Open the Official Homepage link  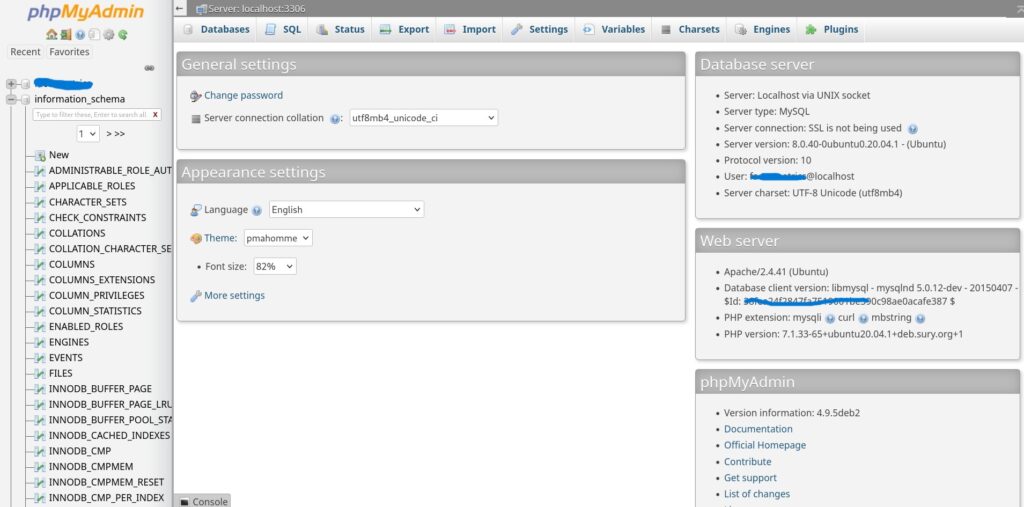765,446
